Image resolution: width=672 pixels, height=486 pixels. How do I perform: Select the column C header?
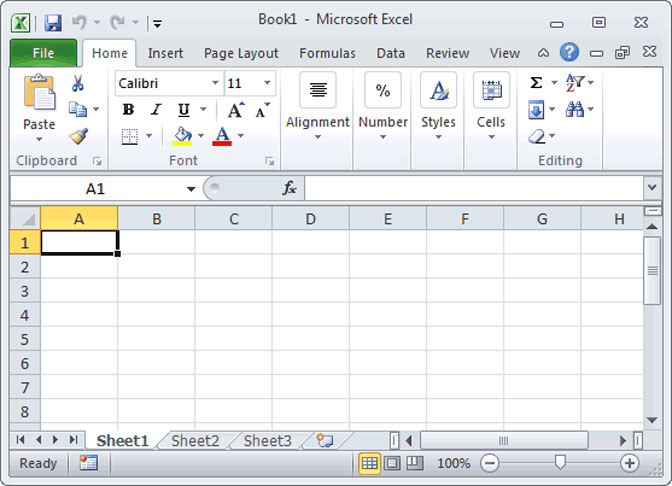click(x=234, y=219)
